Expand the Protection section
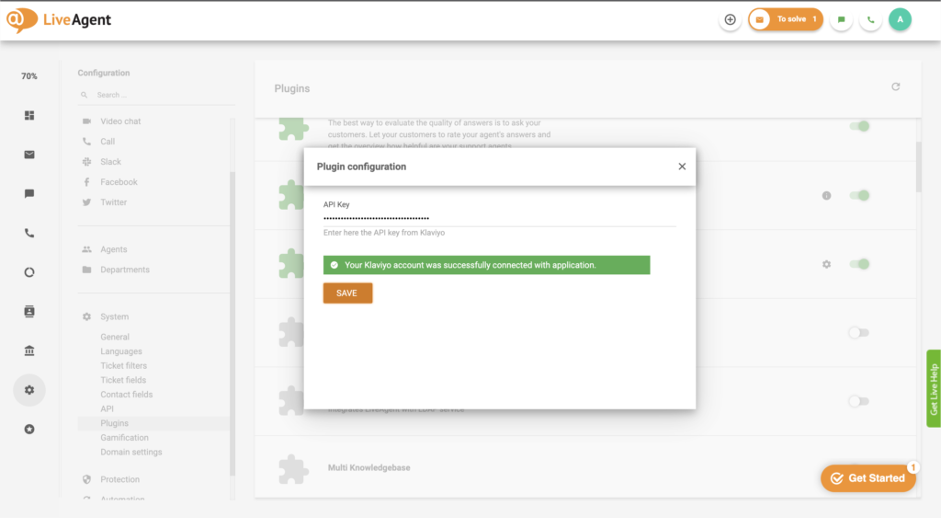941x518 pixels. [119, 479]
